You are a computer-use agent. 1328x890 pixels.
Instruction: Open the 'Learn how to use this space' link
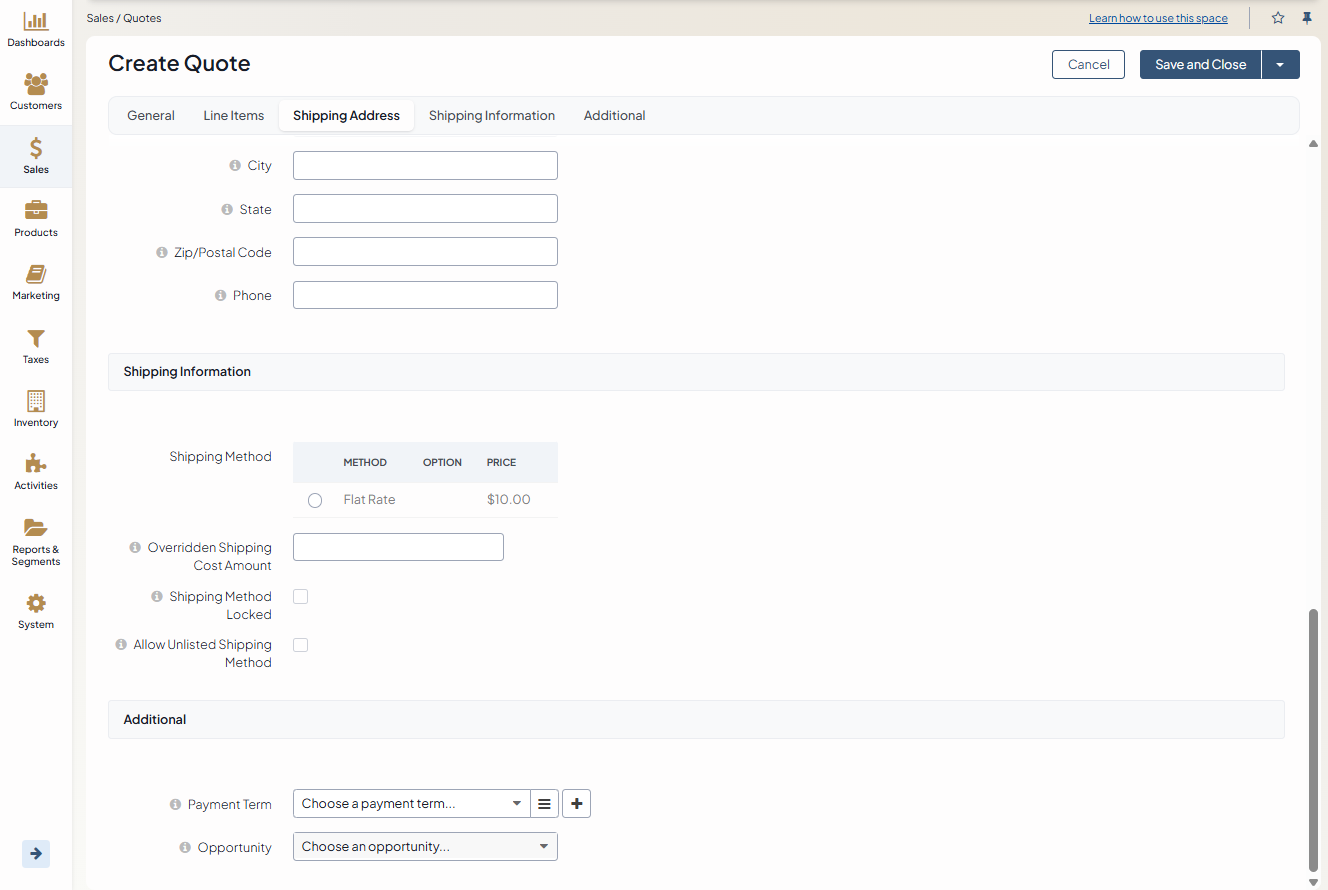coord(1158,18)
